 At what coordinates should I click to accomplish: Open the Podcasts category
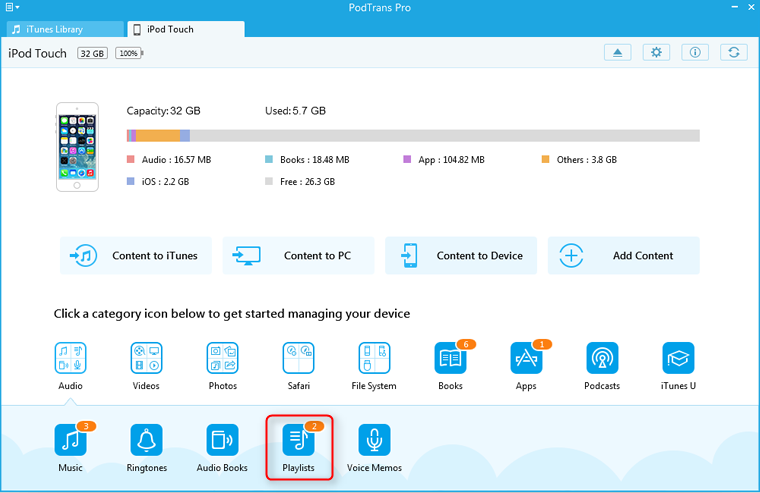pos(602,358)
